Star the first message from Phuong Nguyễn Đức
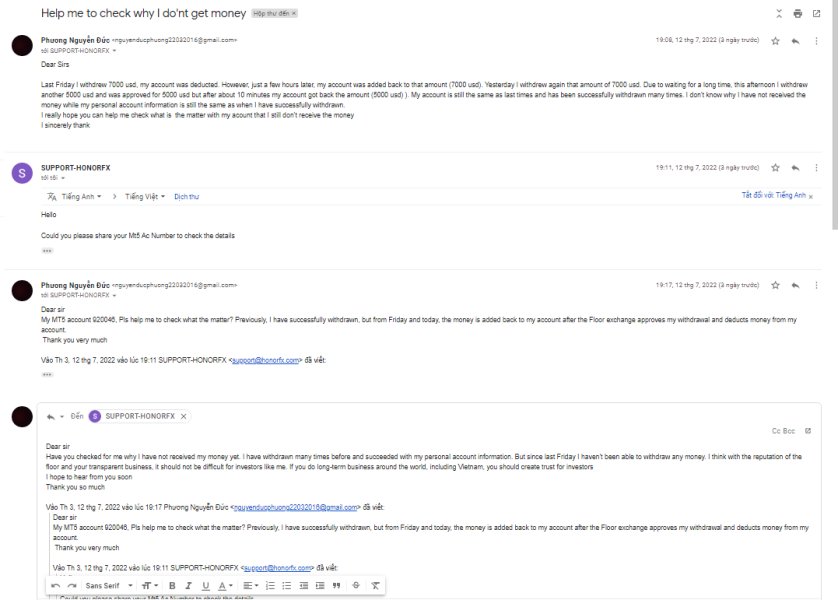Screen dimensions: 838x600 (775, 41)
